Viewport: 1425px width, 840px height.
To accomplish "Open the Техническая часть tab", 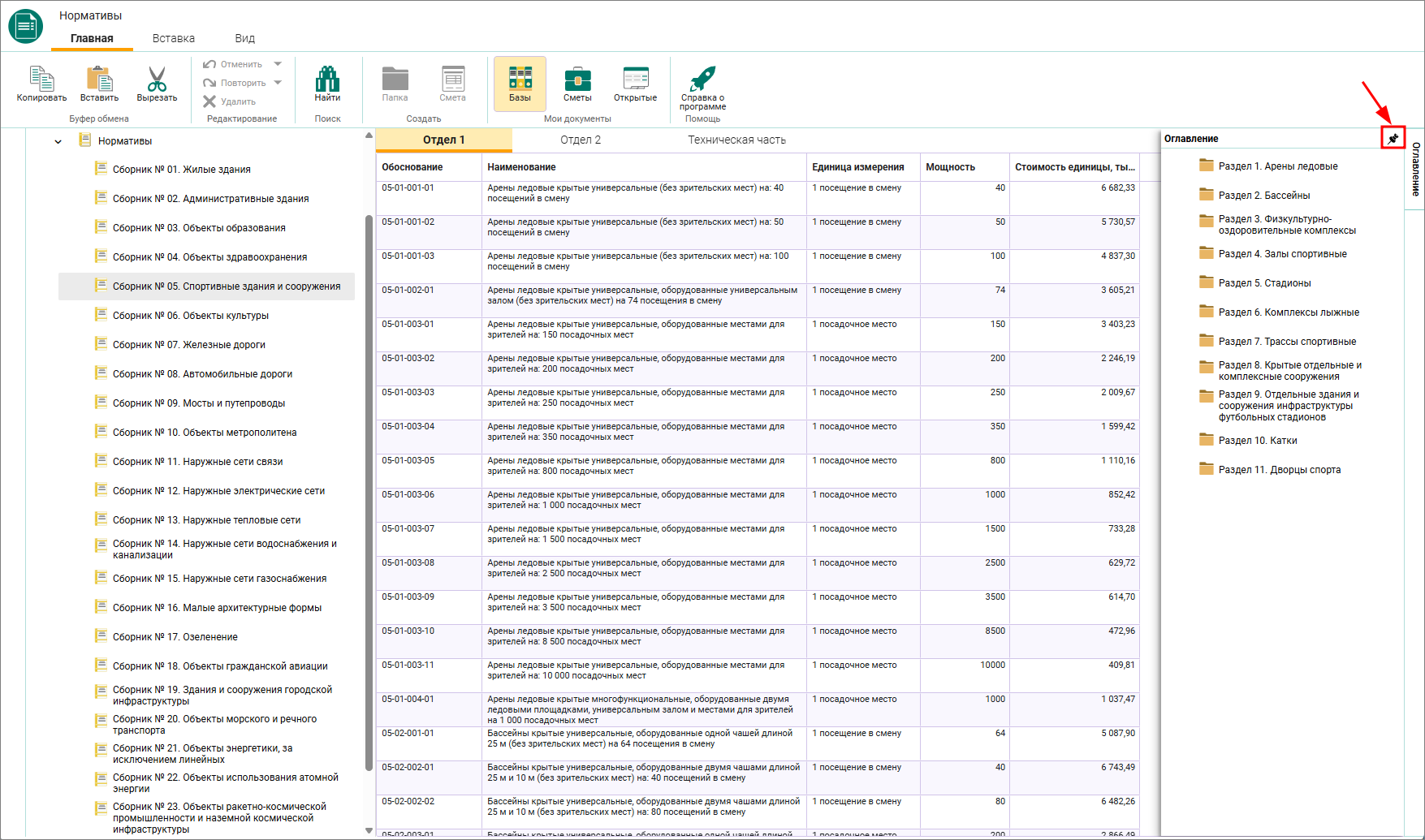I will click(x=737, y=140).
